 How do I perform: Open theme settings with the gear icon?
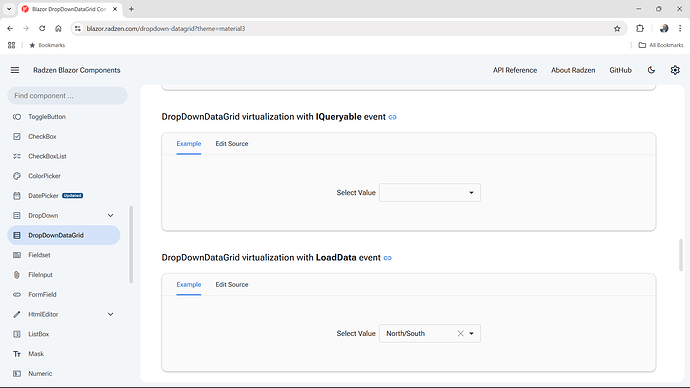click(675, 70)
